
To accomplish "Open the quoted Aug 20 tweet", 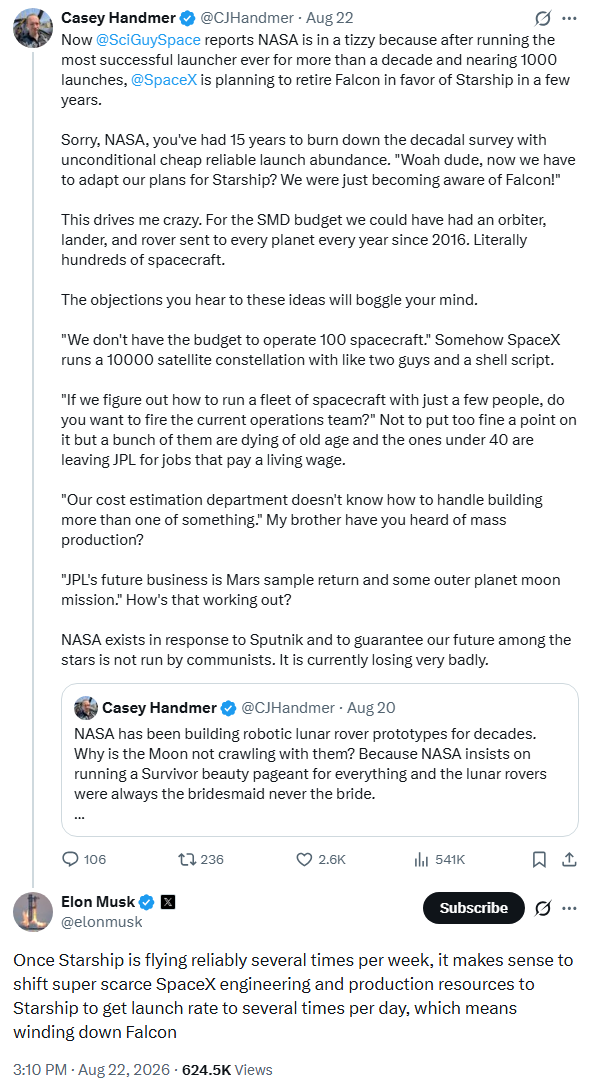I will [x=320, y=760].
